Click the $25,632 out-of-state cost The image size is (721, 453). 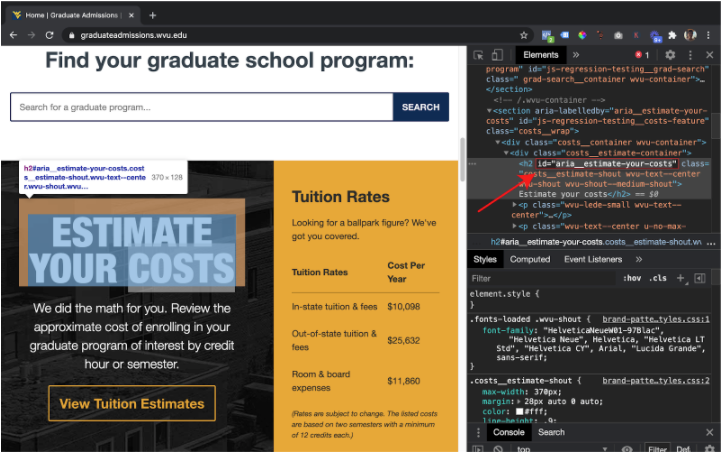point(403,340)
